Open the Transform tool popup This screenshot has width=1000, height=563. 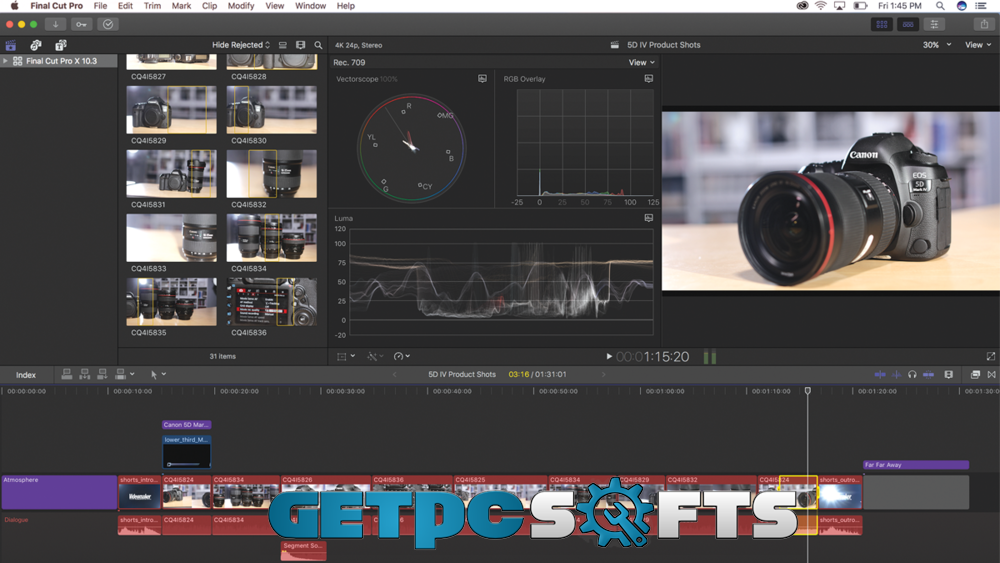tap(346, 356)
